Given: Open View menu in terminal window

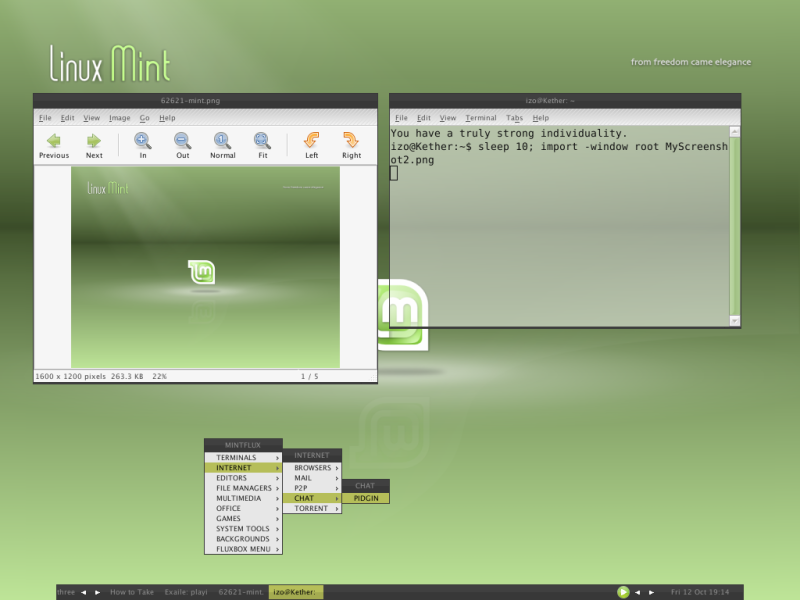Looking at the screenshot, I should [447, 118].
